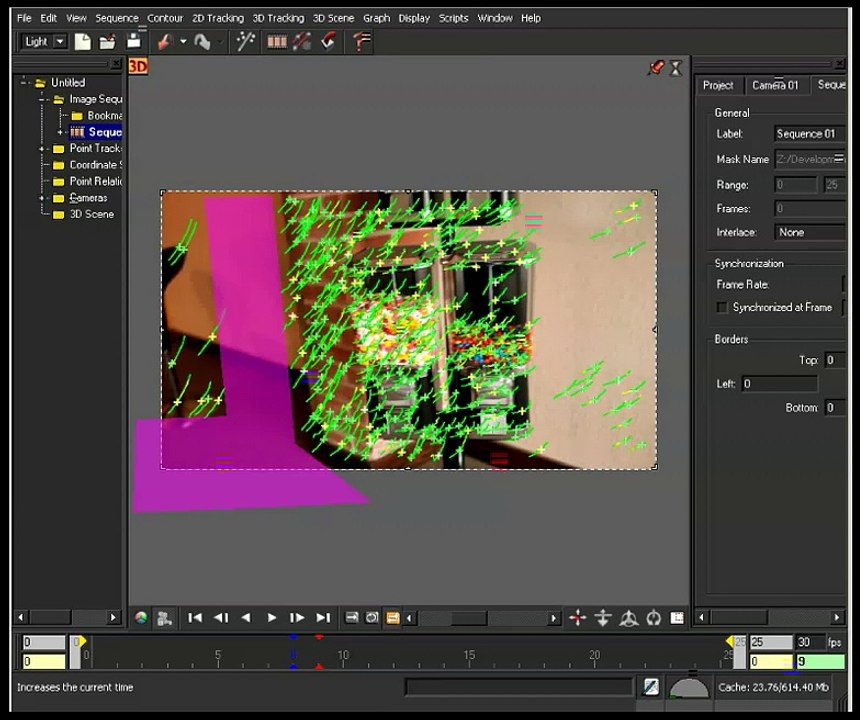Click the disk cache toggle icon in status bar
The width and height of the screenshot is (860, 720).
651,687
